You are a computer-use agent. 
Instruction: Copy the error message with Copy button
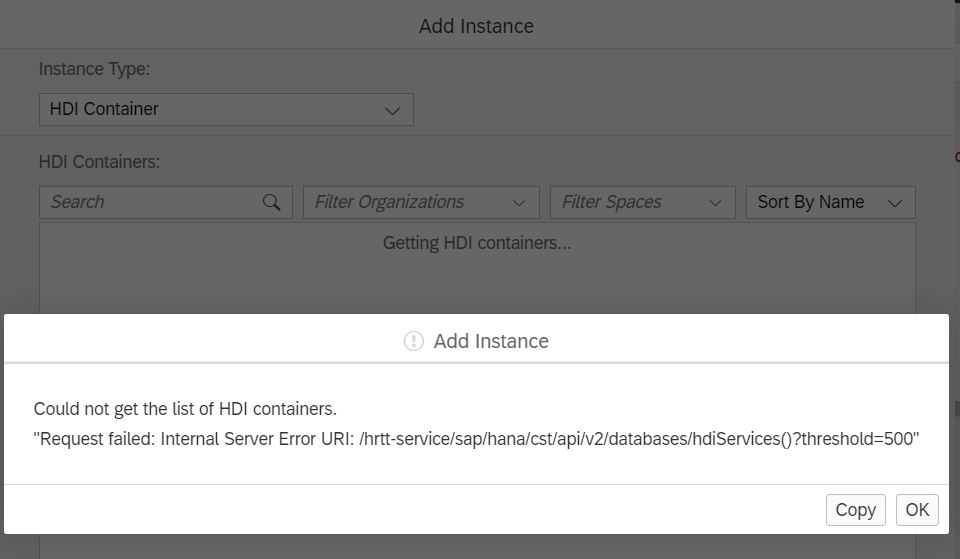855,510
